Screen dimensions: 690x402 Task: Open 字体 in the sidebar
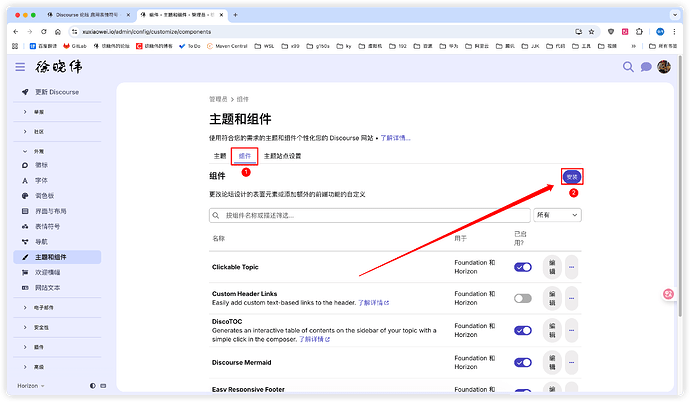click(x=42, y=180)
